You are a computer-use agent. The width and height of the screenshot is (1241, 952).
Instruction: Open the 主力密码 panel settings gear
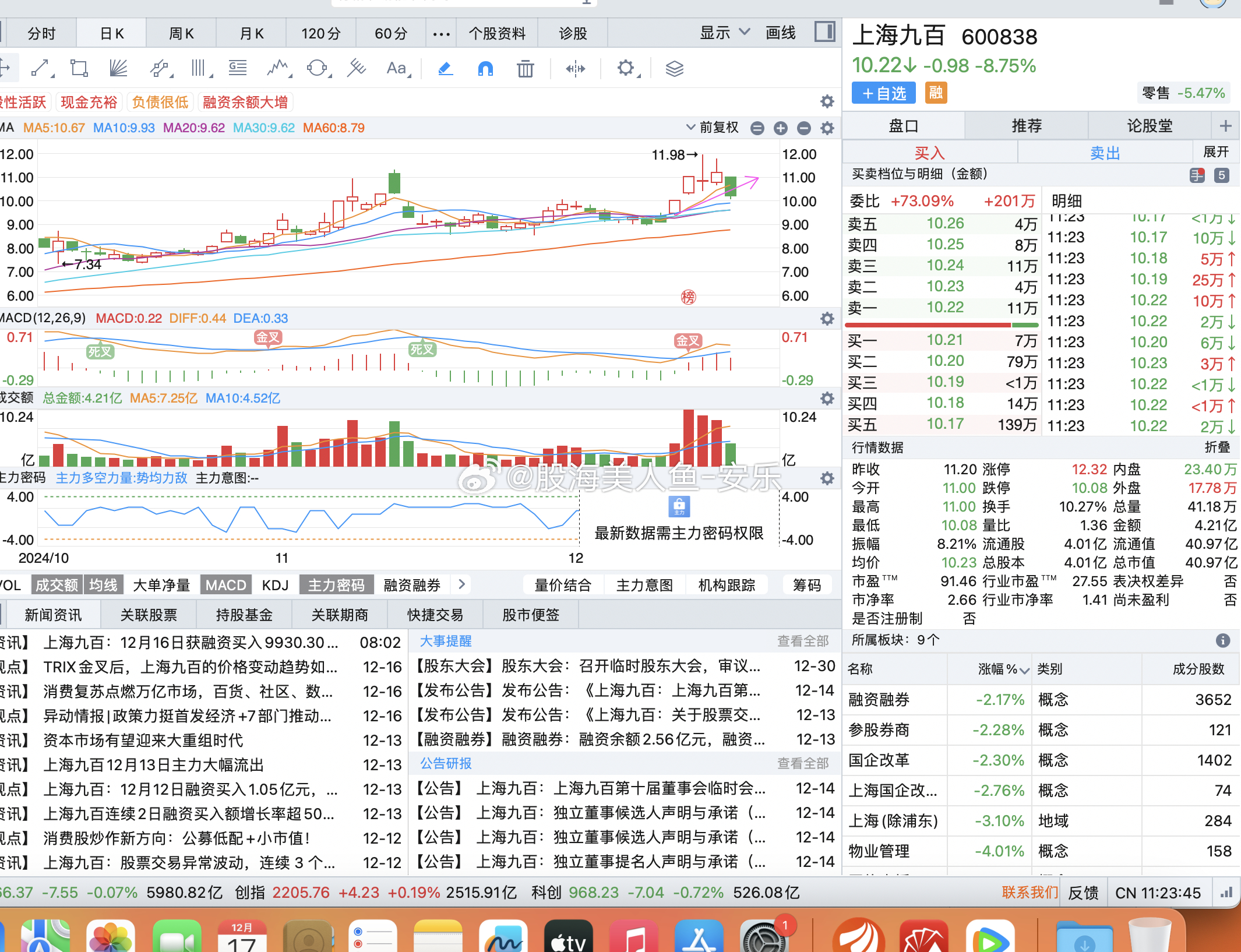tap(827, 478)
